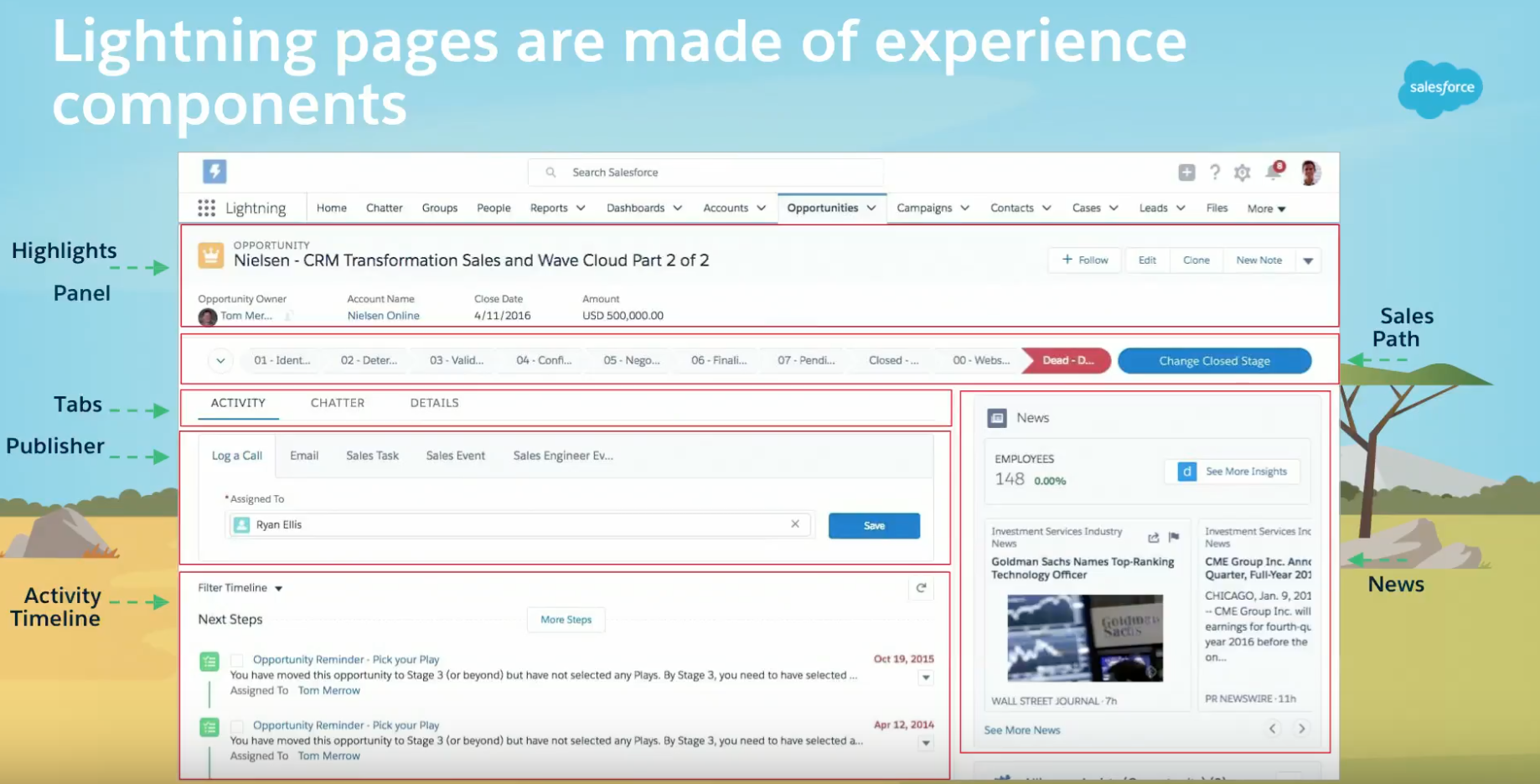Select the Log a Call publisher tab
1540x784 pixels.
coord(237,456)
